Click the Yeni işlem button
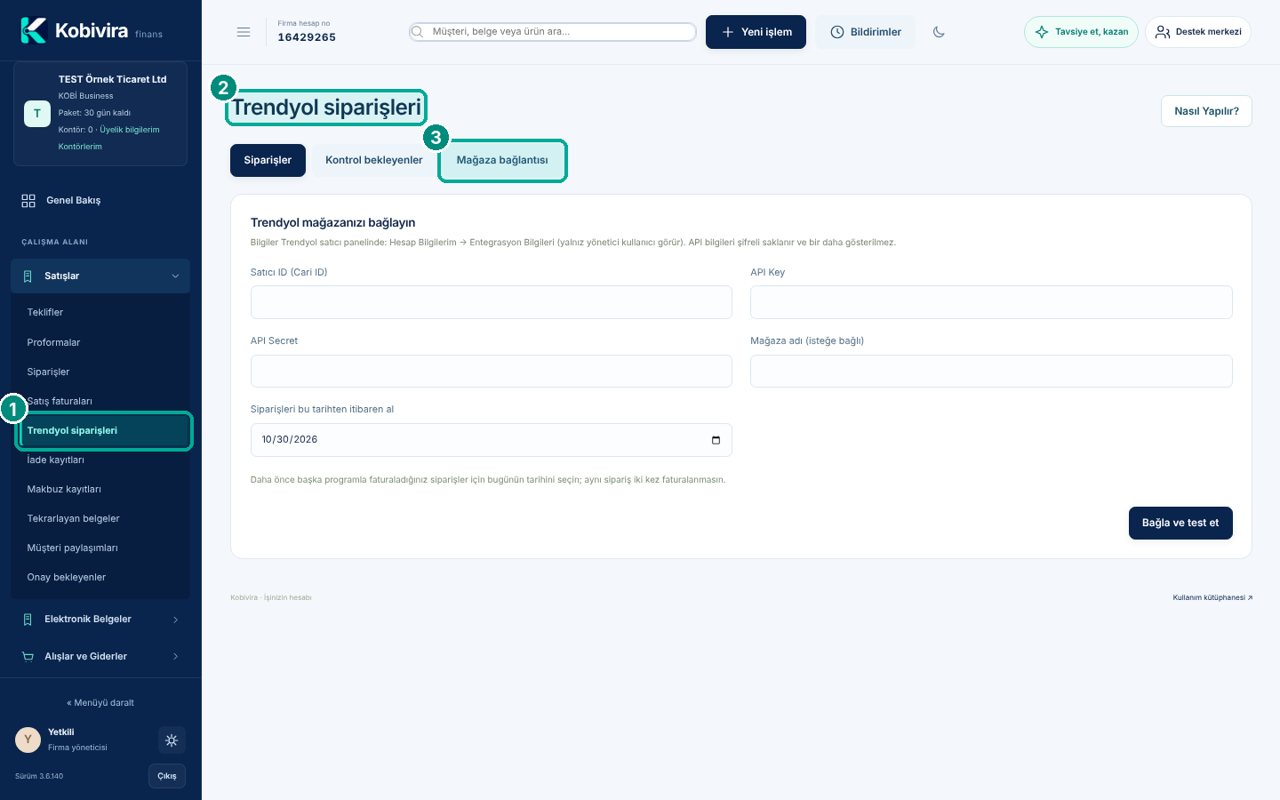This screenshot has height=800, width=1280. 756,32
